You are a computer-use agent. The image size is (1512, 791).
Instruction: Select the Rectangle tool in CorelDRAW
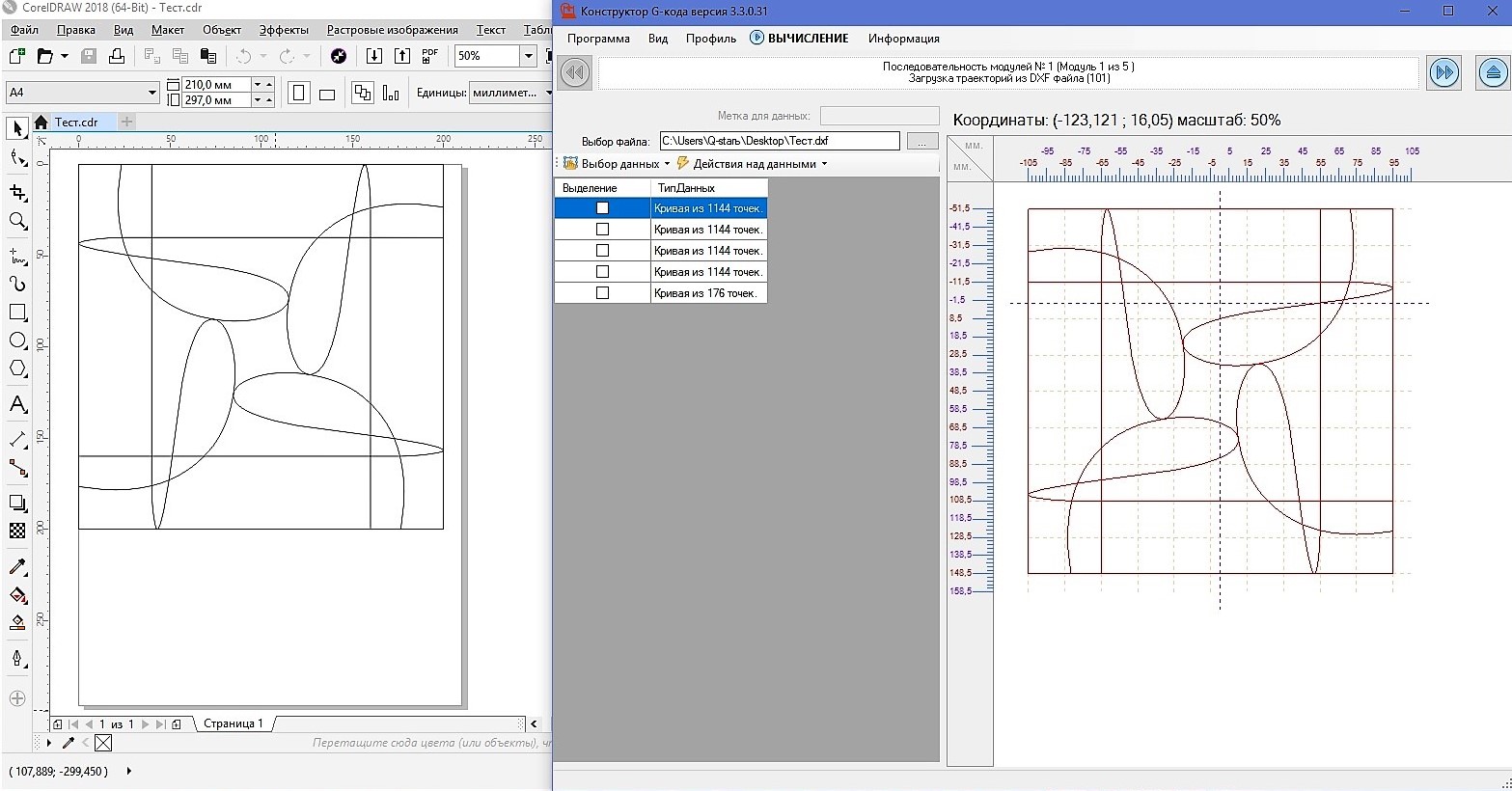[17, 313]
